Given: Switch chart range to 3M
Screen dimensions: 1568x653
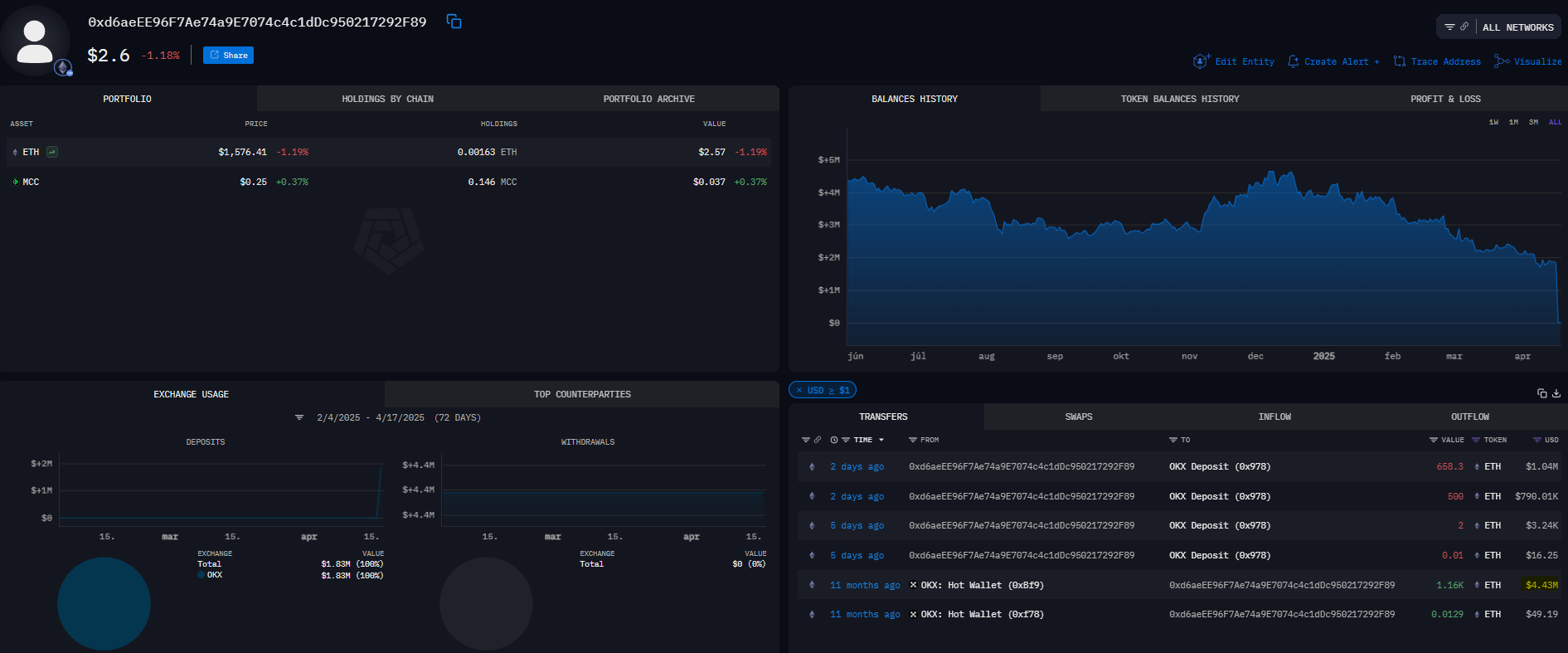Looking at the screenshot, I should coord(1533,122).
